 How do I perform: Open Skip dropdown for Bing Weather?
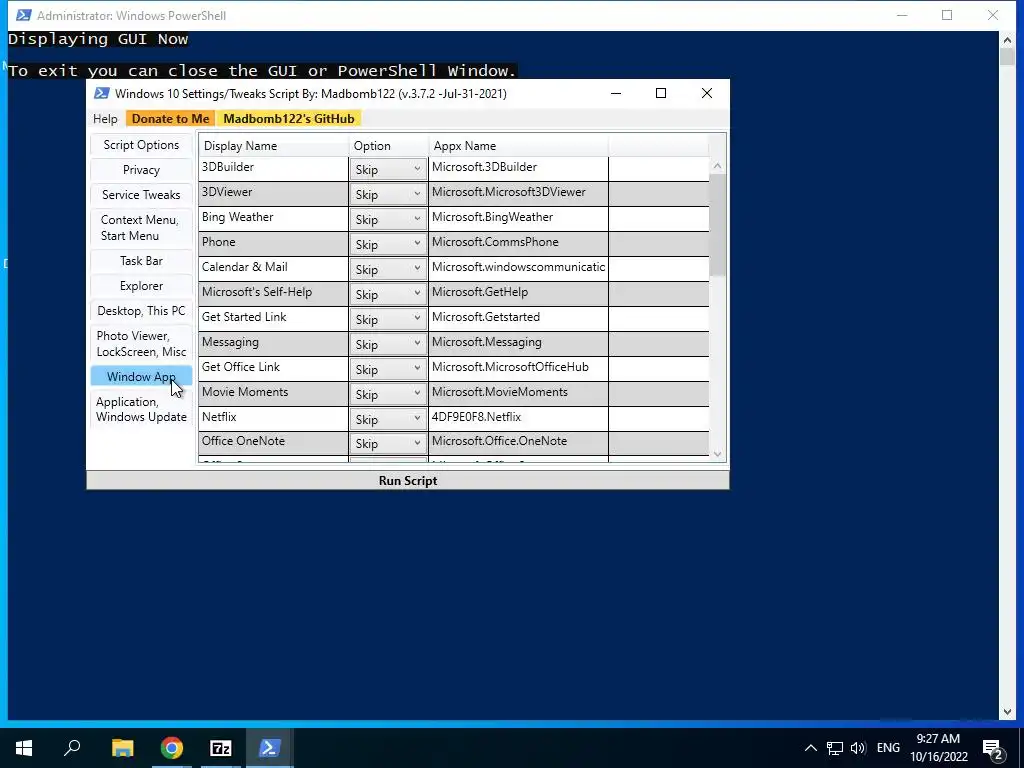[388, 219]
